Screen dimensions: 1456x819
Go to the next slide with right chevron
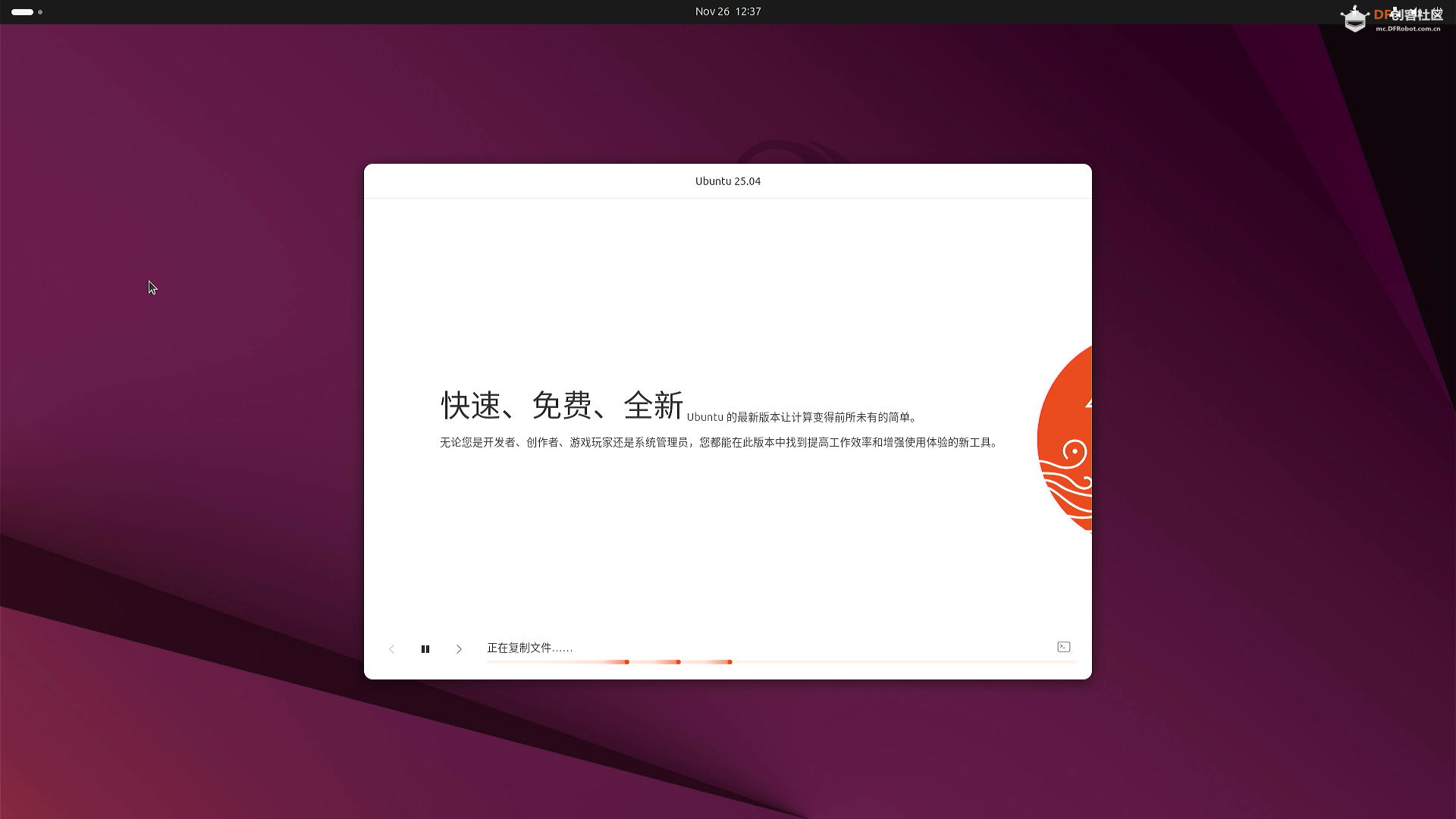[x=459, y=649]
